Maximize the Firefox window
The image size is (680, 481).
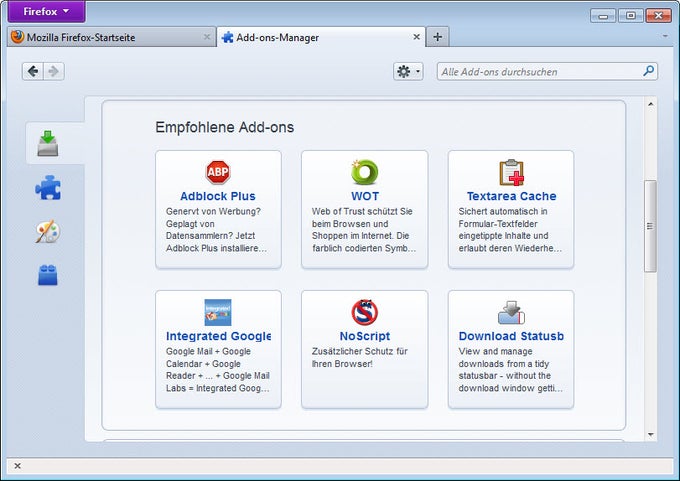631,16
